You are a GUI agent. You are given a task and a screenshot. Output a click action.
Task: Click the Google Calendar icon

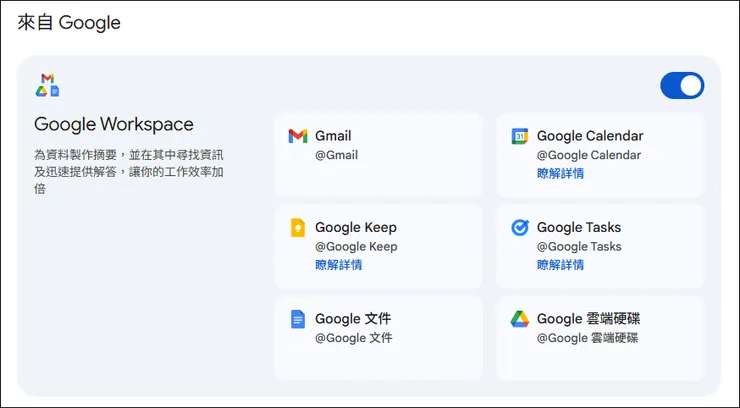pos(520,136)
